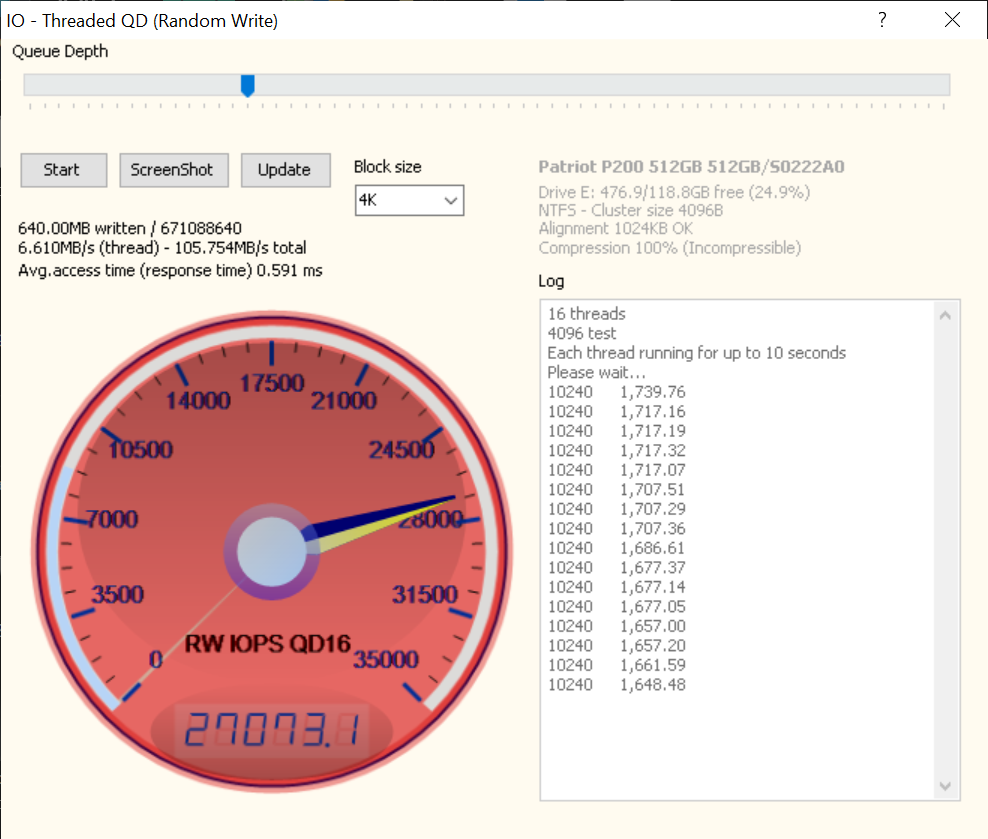The image size is (988, 839).
Task: Close the Threaded QD window
Action: point(952,20)
